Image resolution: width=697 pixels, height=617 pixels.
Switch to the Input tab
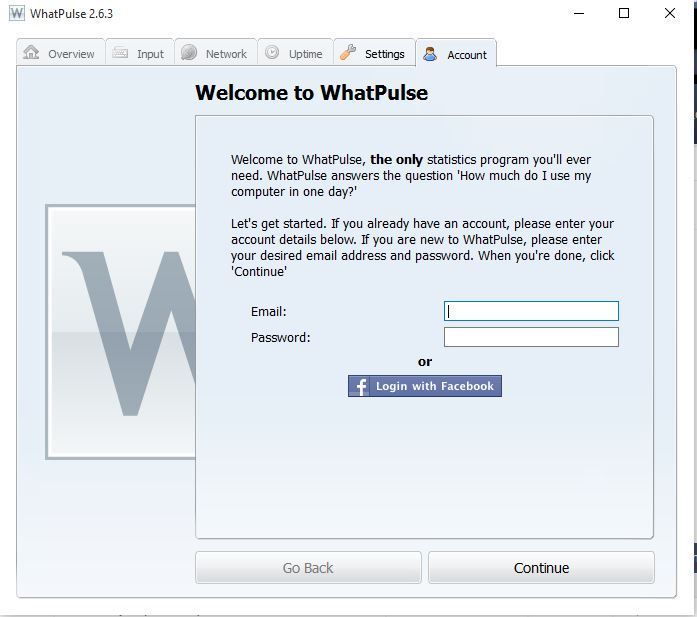coord(140,52)
